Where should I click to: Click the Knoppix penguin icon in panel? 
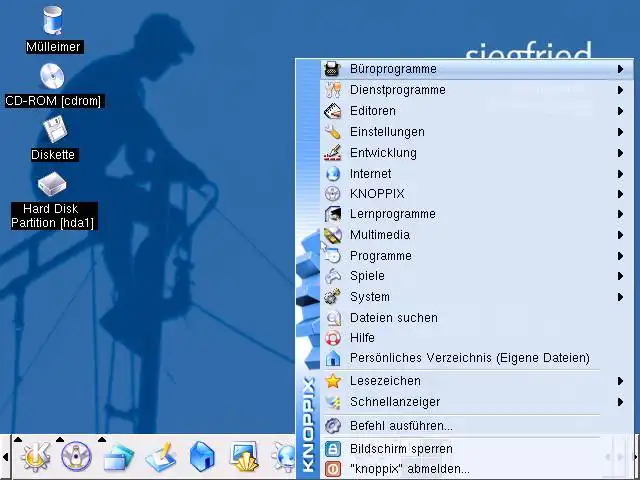point(76,456)
